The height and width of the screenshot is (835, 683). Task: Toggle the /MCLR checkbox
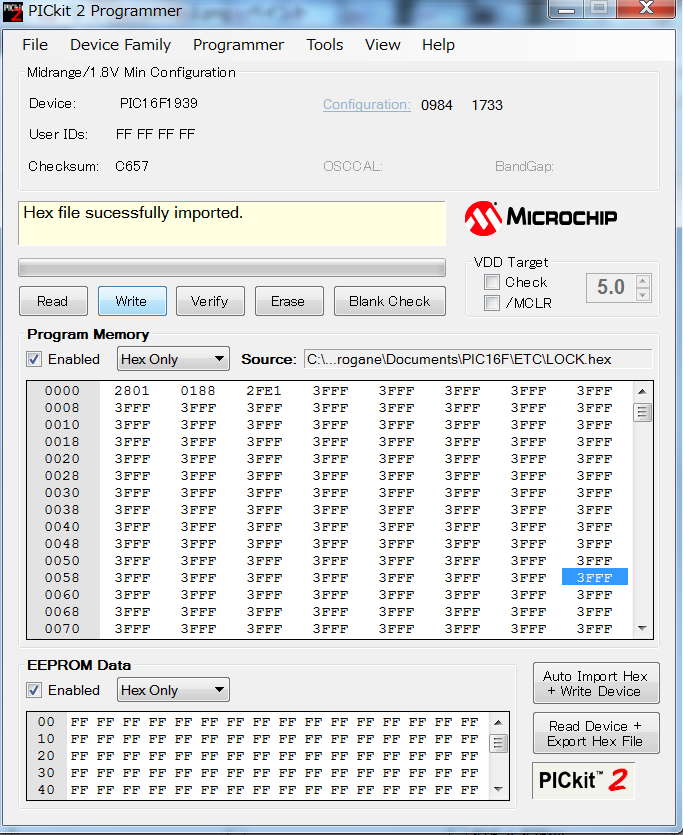pyautogui.click(x=492, y=303)
